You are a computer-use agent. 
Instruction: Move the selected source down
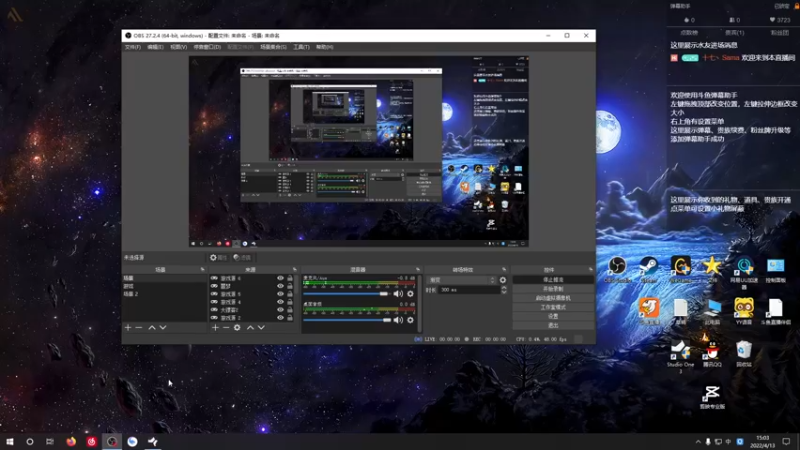(x=261, y=328)
